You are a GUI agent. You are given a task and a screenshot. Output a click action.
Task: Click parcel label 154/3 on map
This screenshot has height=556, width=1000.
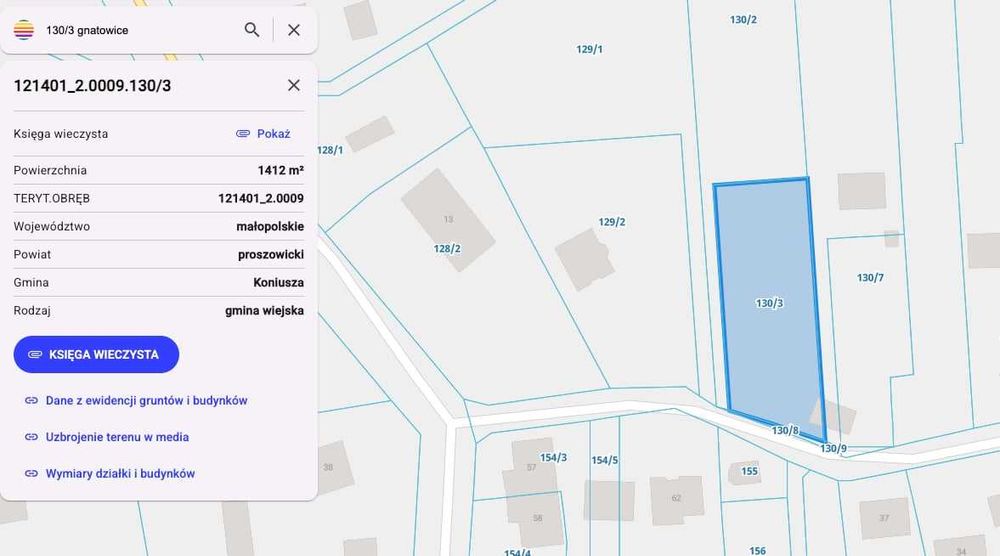tap(554, 457)
